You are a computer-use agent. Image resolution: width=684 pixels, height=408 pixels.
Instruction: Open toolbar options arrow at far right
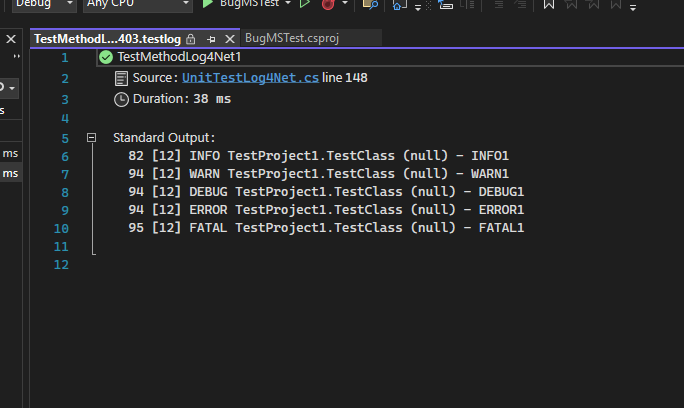[x=633, y=7]
